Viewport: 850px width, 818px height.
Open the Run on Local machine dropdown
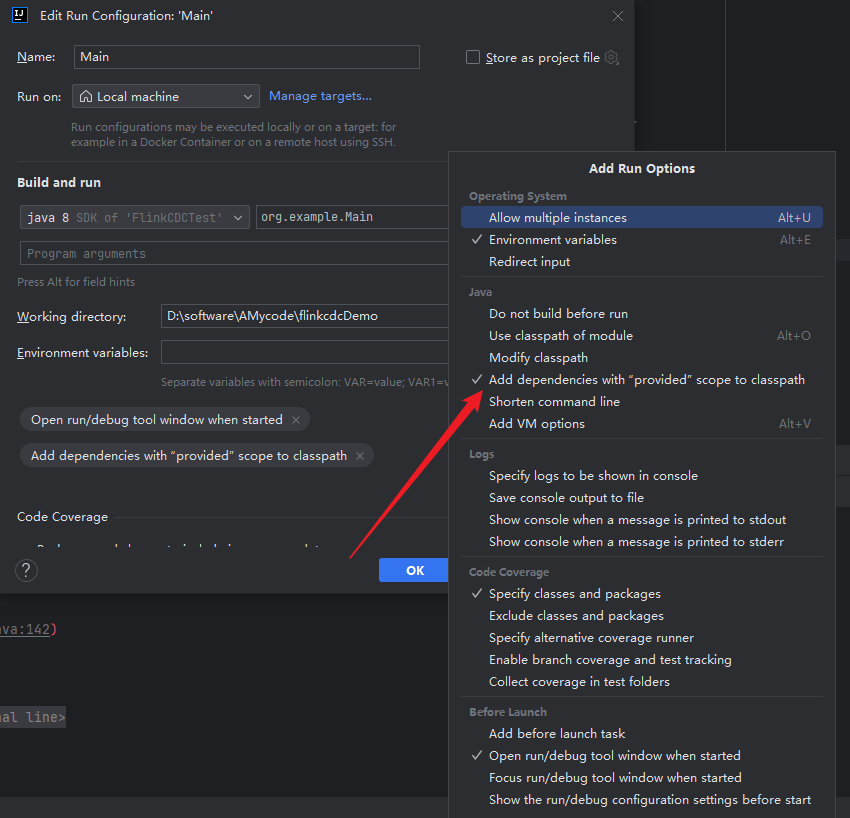click(165, 97)
